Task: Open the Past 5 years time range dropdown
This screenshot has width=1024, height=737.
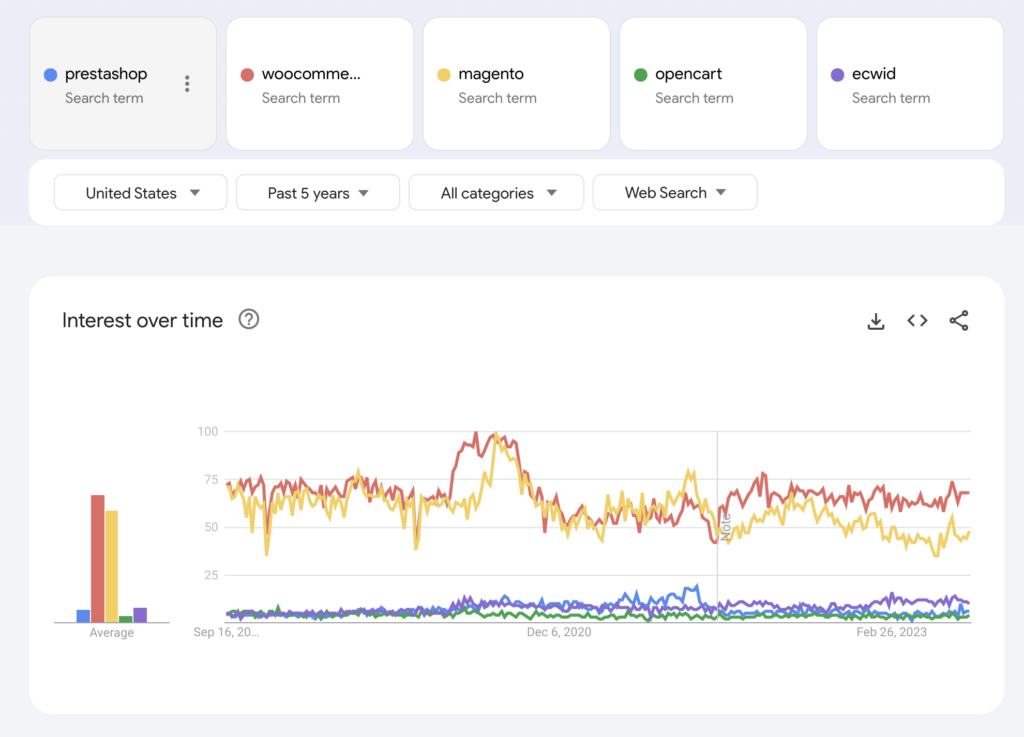Action: [x=318, y=193]
